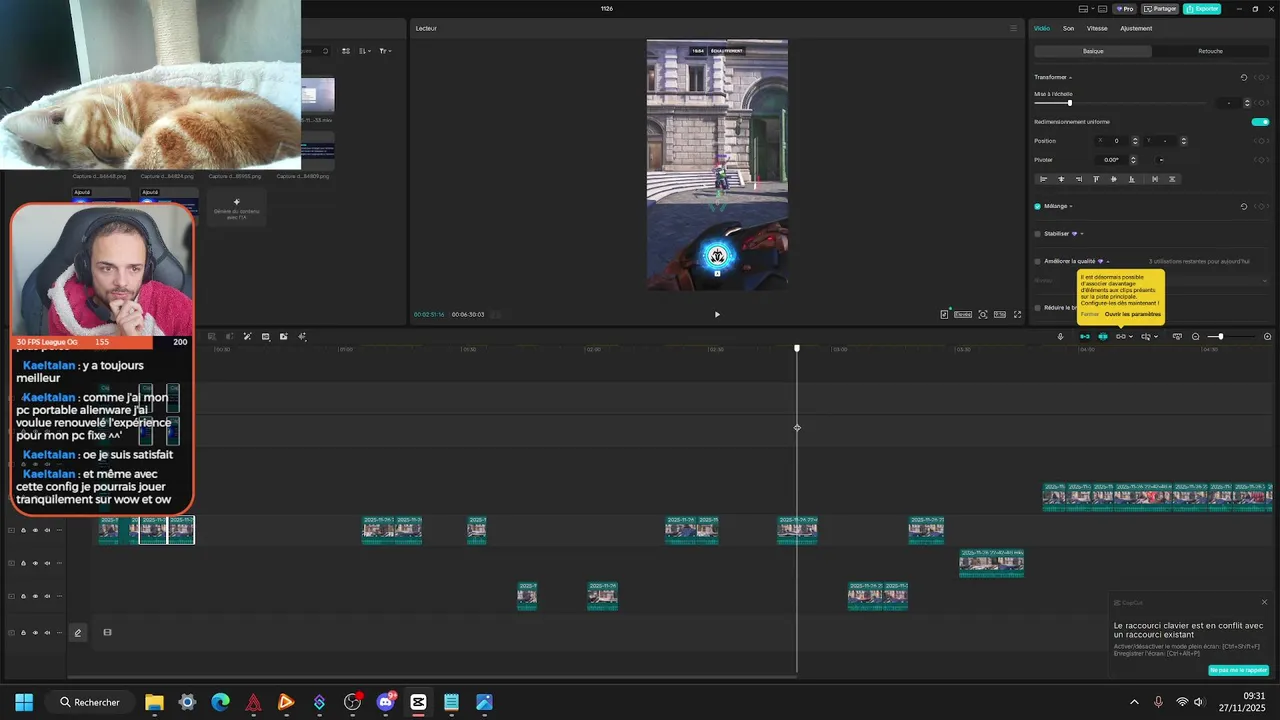
Task: Click Ouvrir les paramètres in yellow tooltip
Action: pyautogui.click(x=1133, y=314)
